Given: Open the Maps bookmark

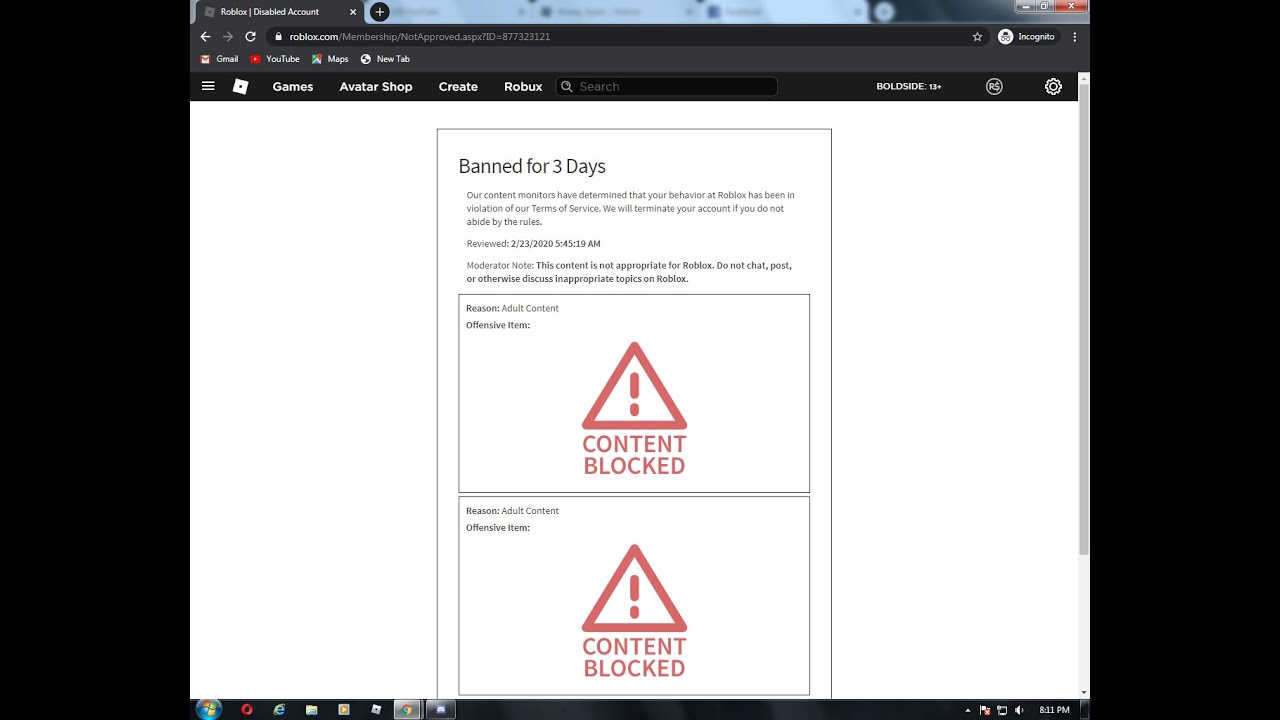Looking at the screenshot, I should (330, 59).
